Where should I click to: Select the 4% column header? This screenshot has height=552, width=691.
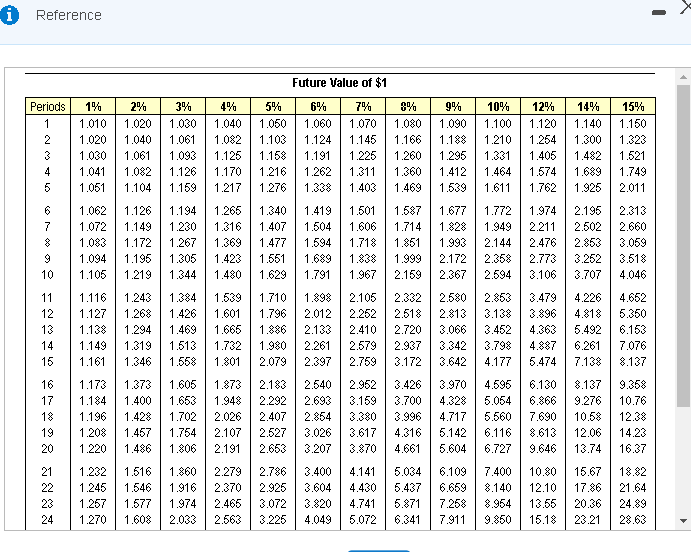click(228, 107)
